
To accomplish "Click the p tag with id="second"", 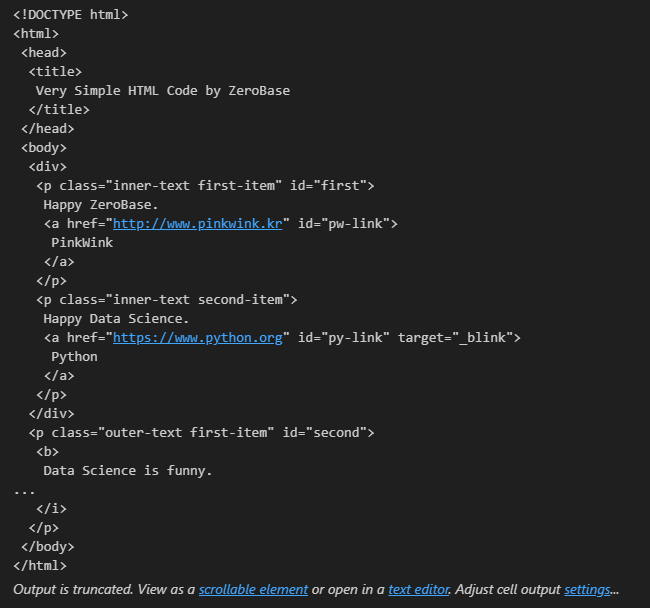I will pyautogui.click(x=201, y=433).
